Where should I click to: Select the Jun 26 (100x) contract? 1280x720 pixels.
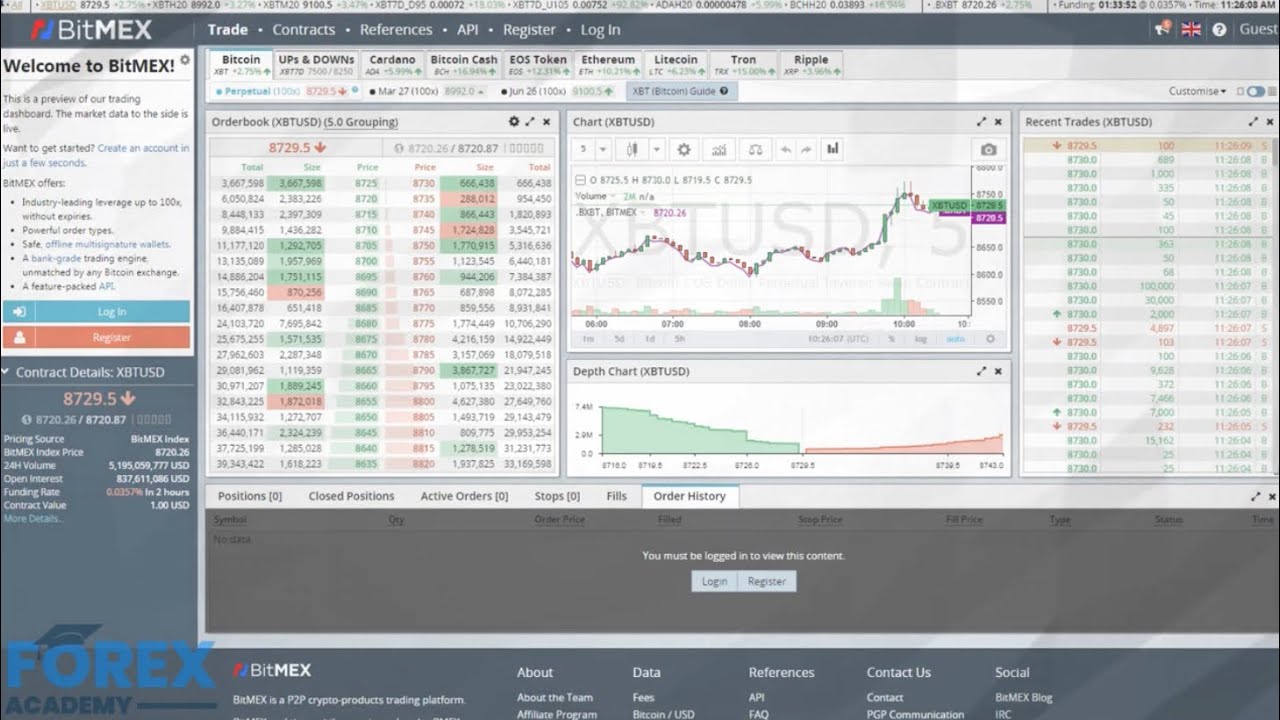[x=556, y=91]
